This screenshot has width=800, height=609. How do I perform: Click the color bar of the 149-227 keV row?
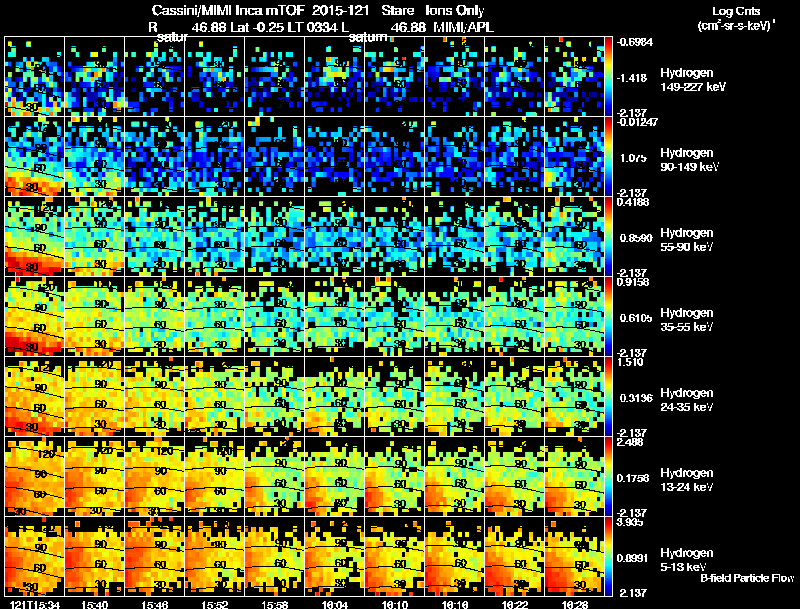tap(608, 77)
